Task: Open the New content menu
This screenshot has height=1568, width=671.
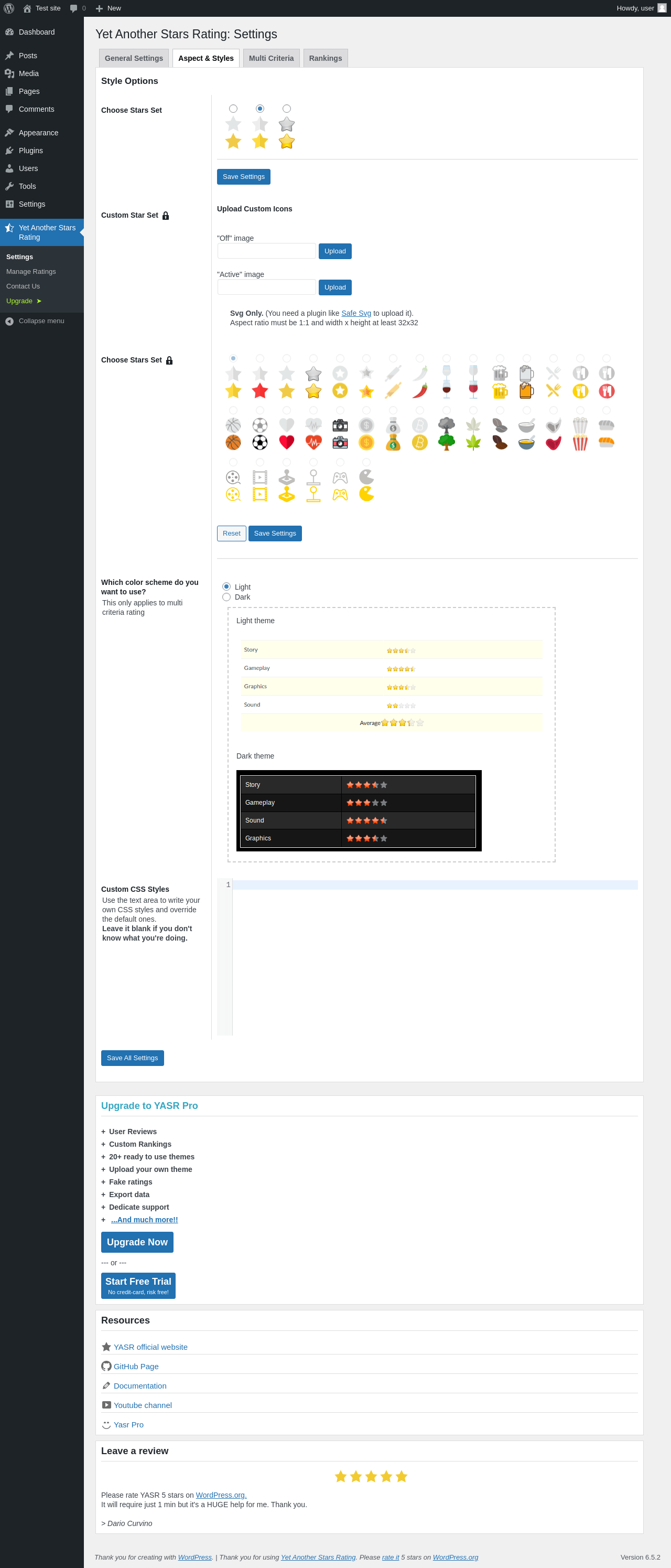Action: tap(109, 8)
